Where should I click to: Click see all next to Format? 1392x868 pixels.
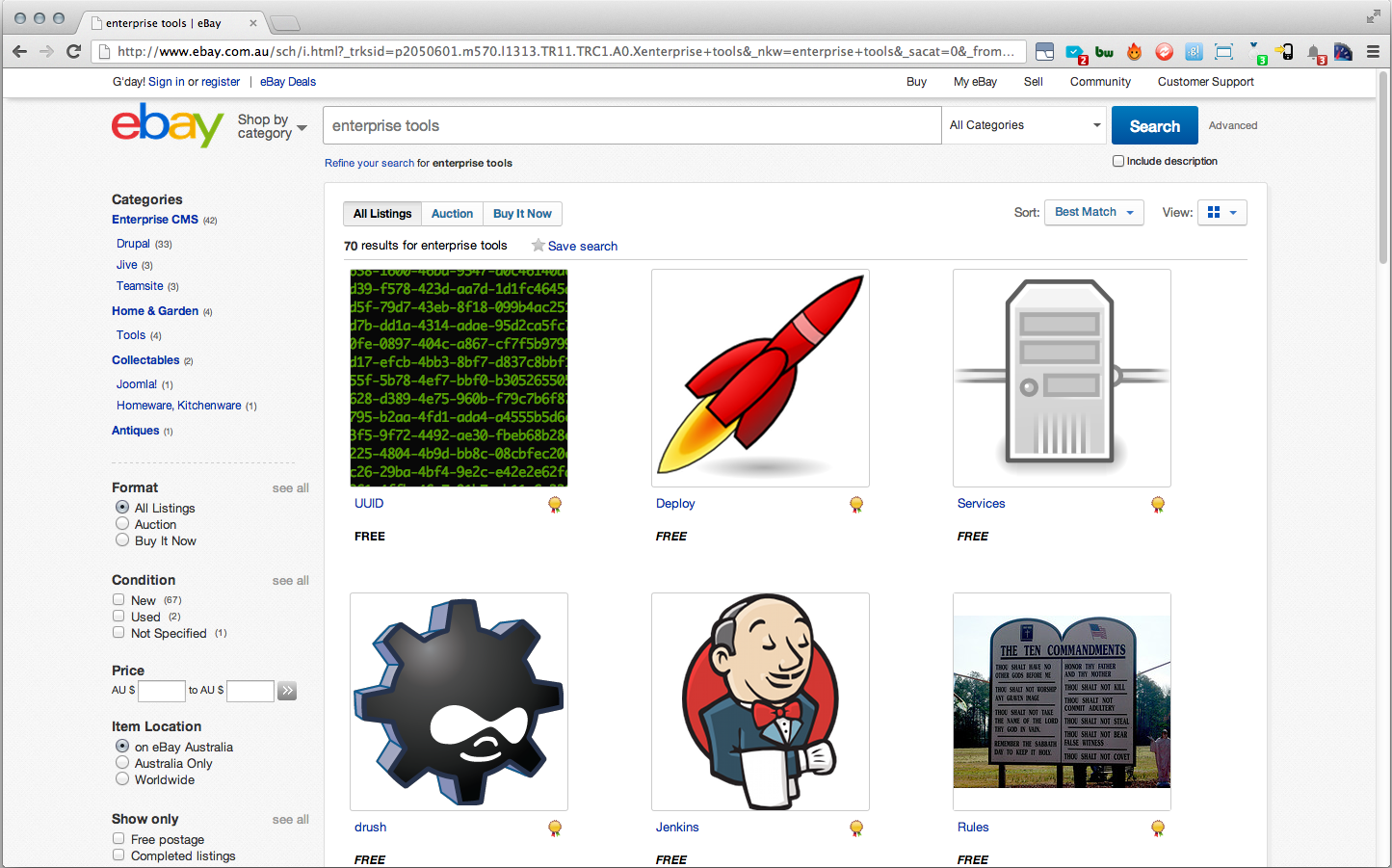click(x=290, y=488)
